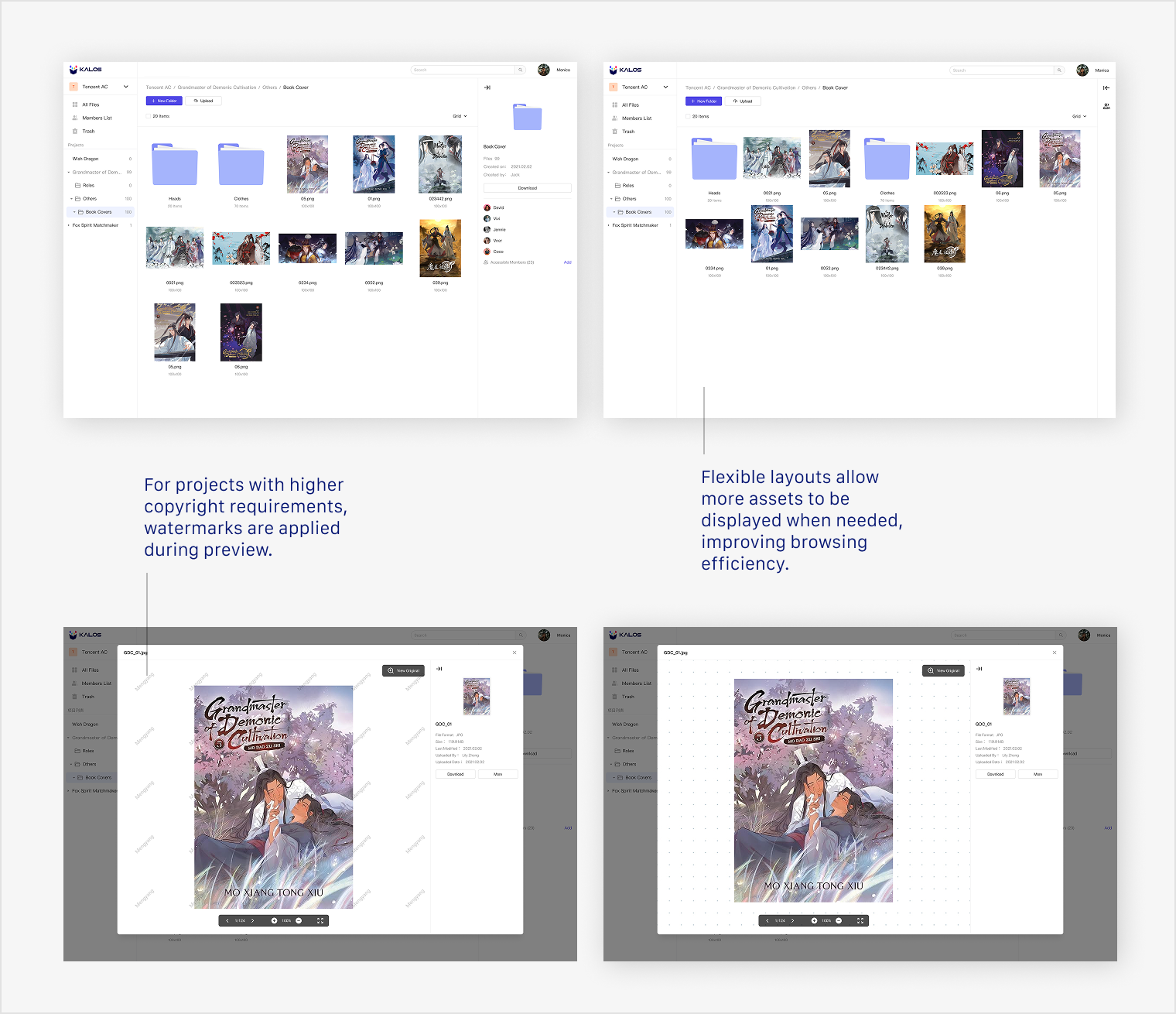Zoom in with plus icon in dotted-background preview
1176x1014 pixels.
click(814, 920)
